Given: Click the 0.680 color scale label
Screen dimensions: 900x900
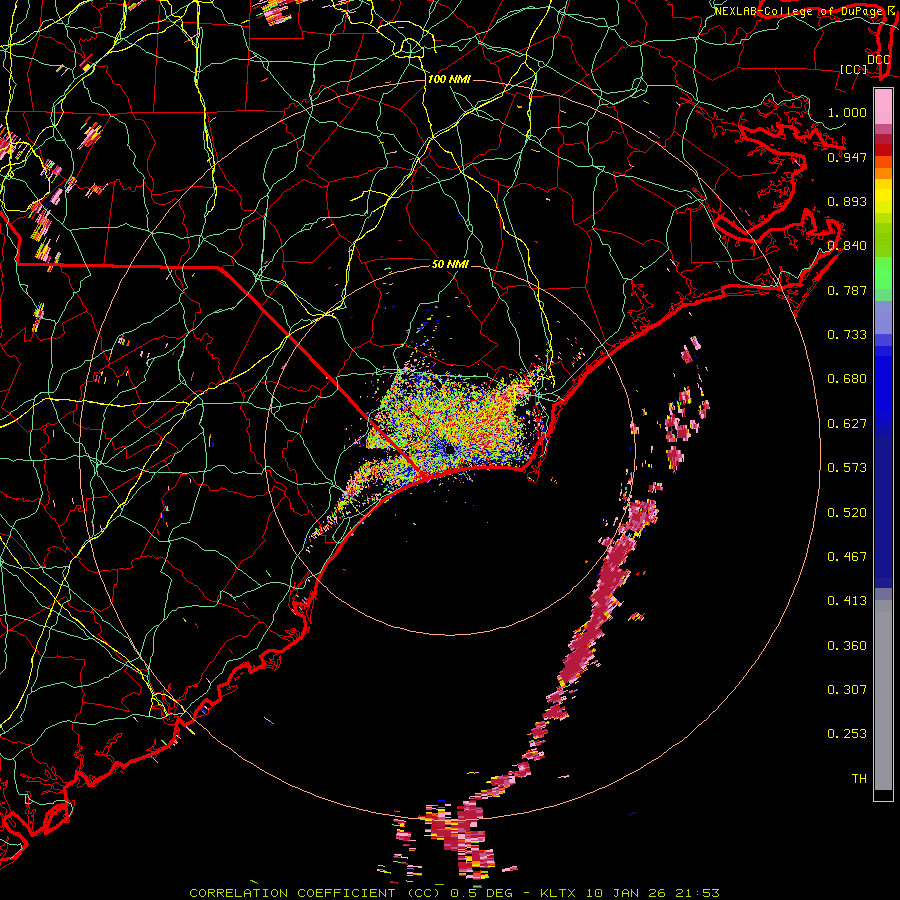Looking at the screenshot, I should point(847,379).
